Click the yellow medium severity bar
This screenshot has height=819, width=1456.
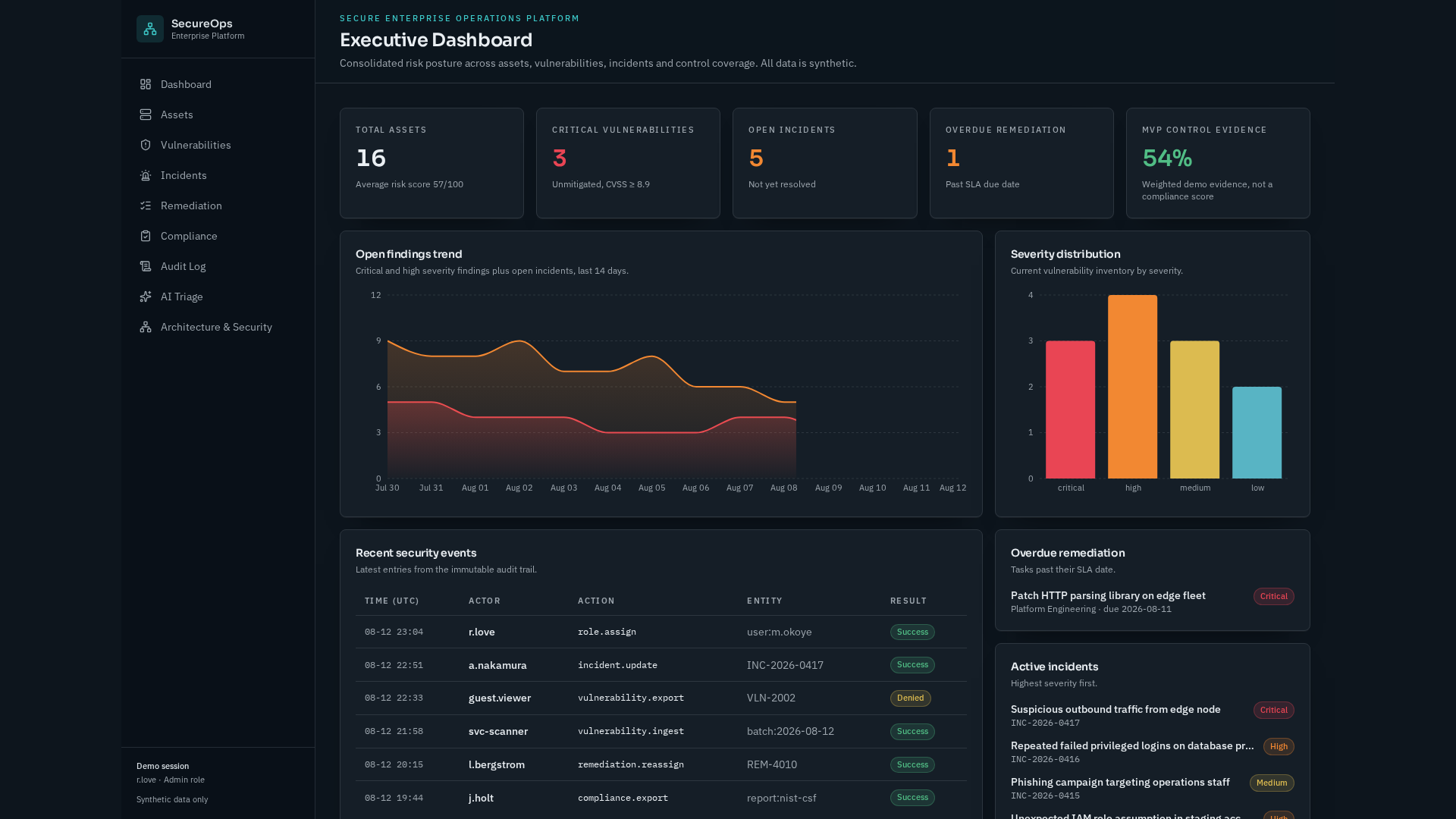tap(1194, 409)
